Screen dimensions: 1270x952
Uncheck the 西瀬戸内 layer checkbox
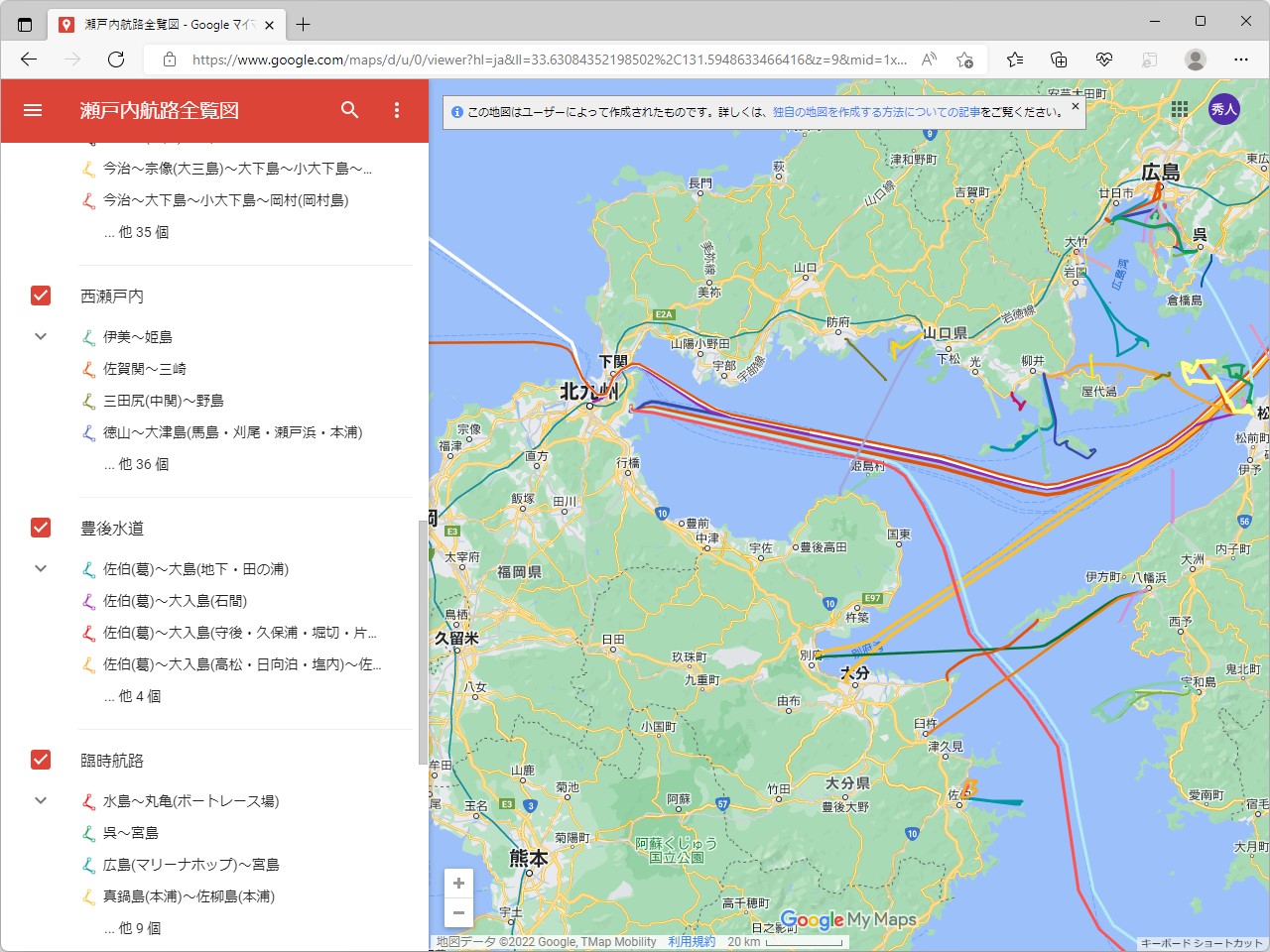coord(40,295)
